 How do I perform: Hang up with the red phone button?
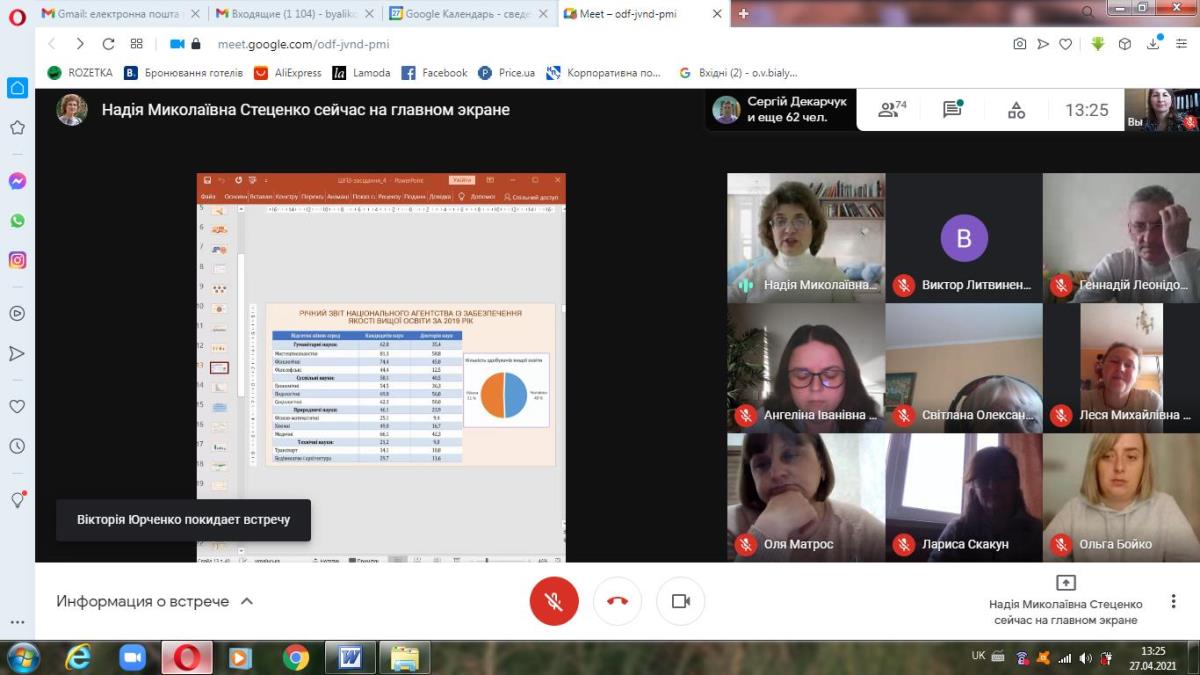pyautogui.click(x=617, y=601)
